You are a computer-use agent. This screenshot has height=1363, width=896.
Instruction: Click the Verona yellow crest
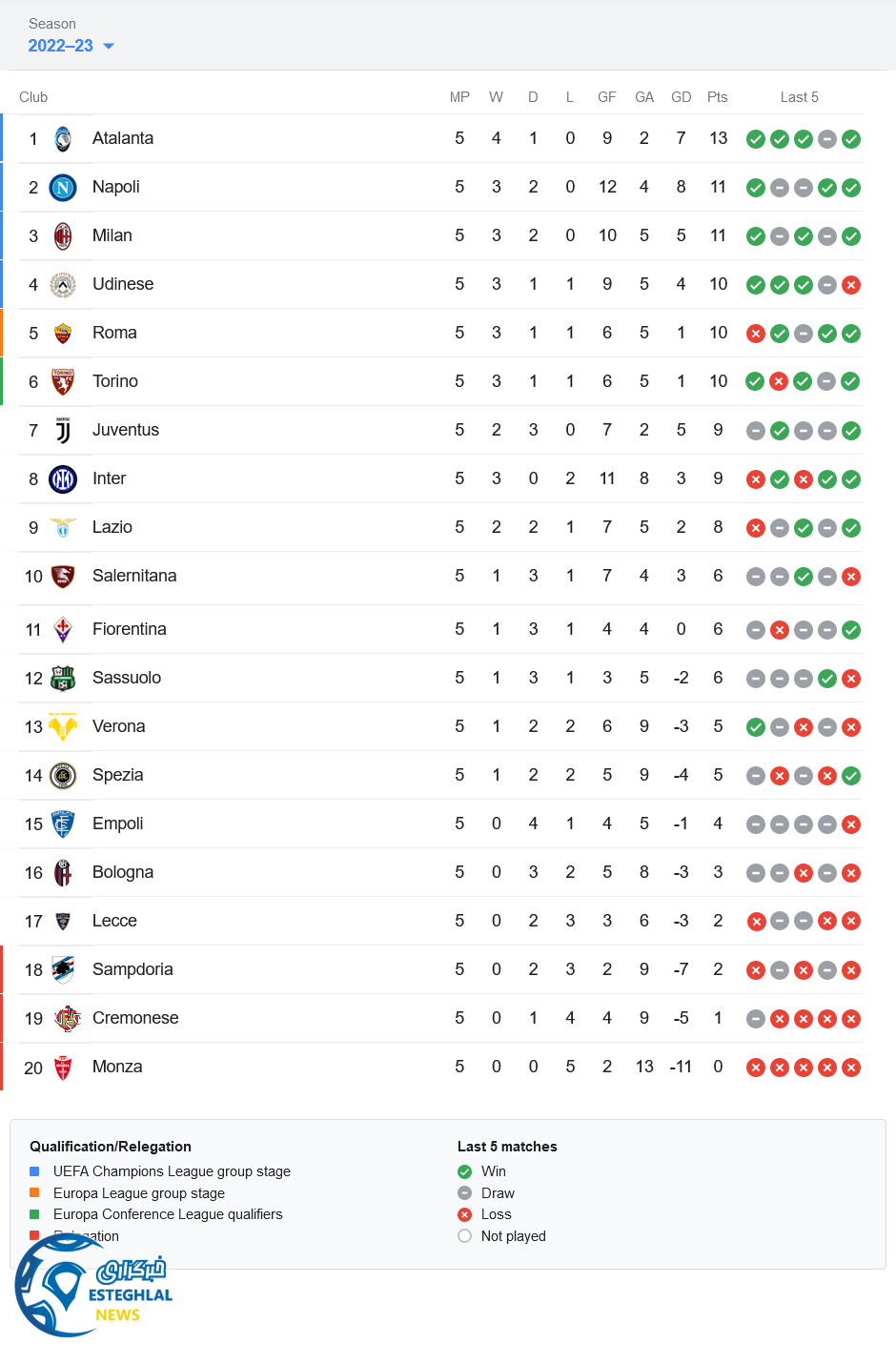[x=63, y=727]
